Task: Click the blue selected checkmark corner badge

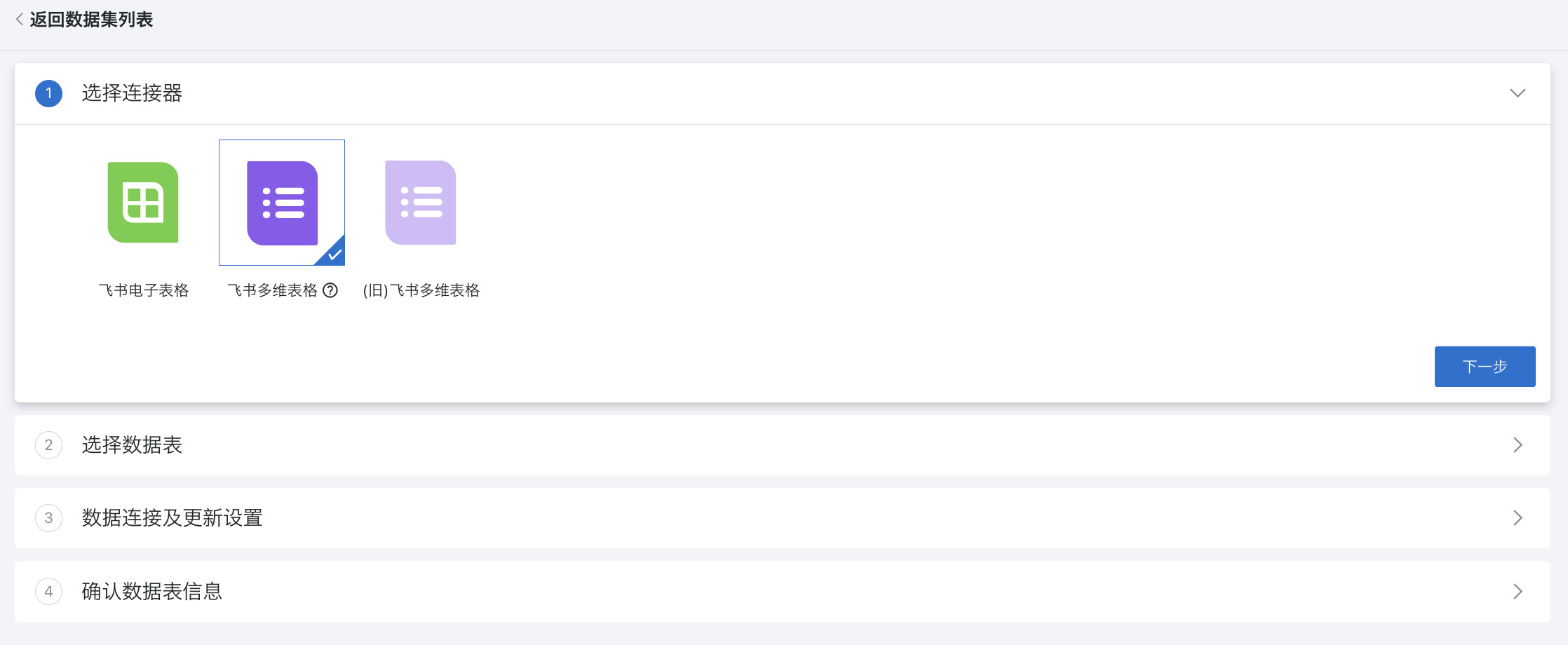Action: 334,254
